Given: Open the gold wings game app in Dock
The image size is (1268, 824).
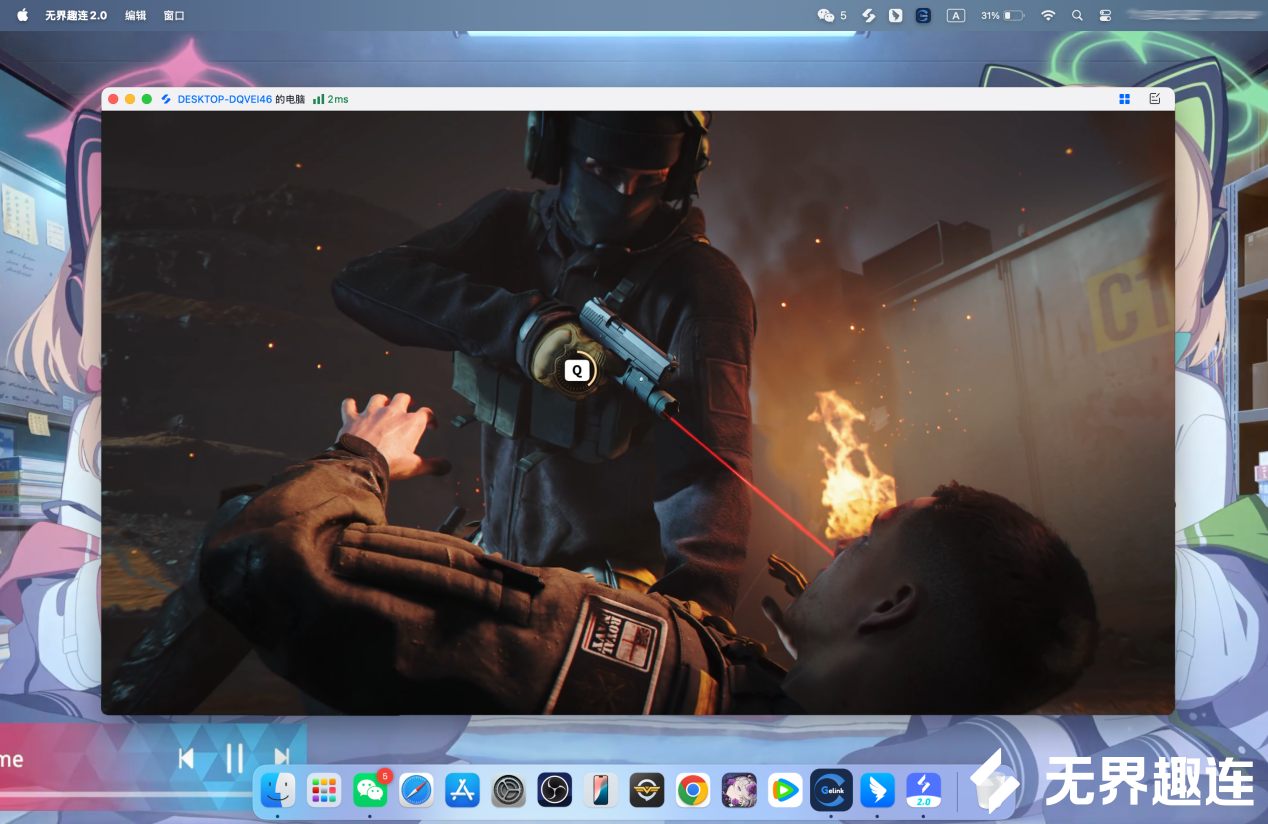Looking at the screenshot, I should tap(647, 790).
